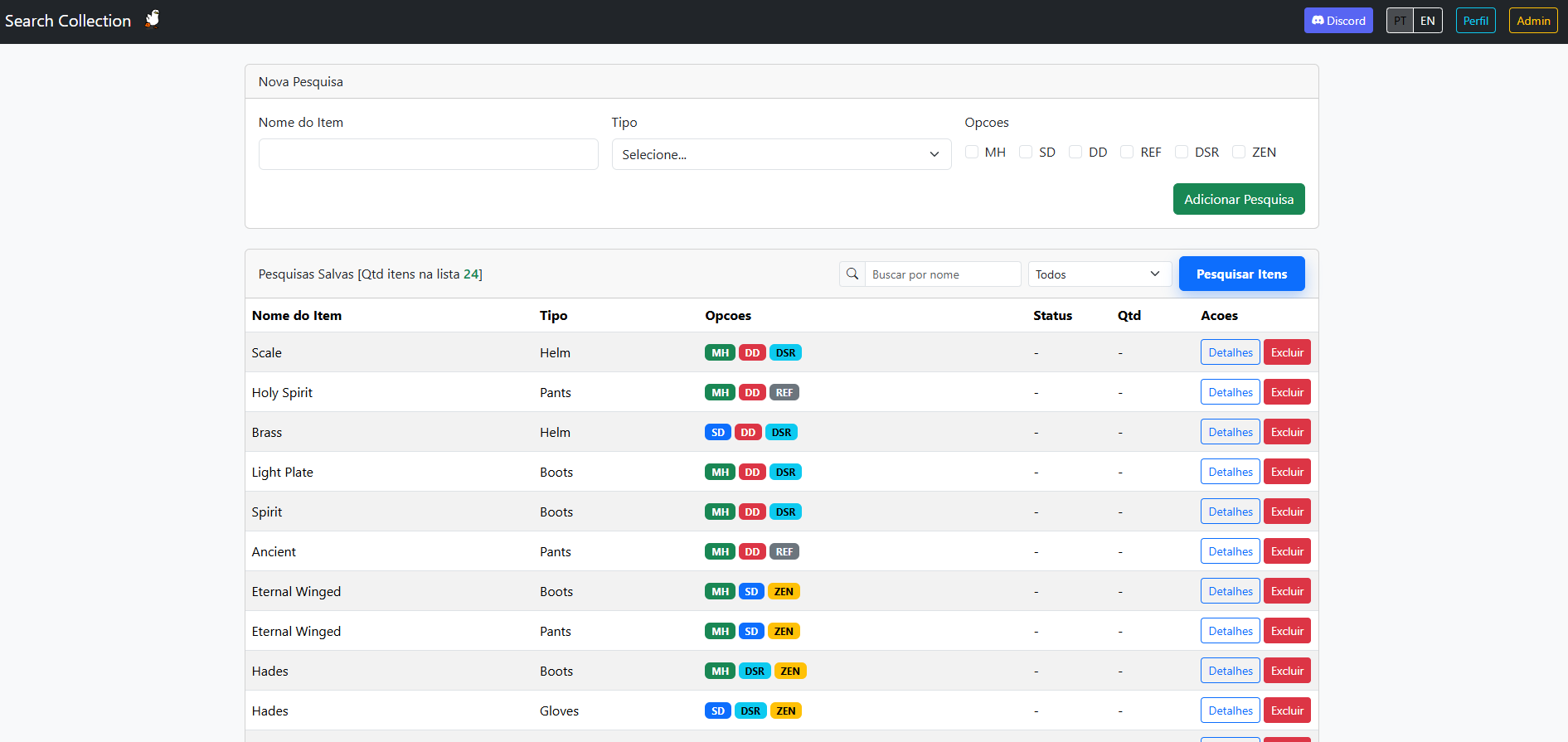Delete the Ancient Pants row with Excluir
1568x742 pixels.
tap(1286, 551)
